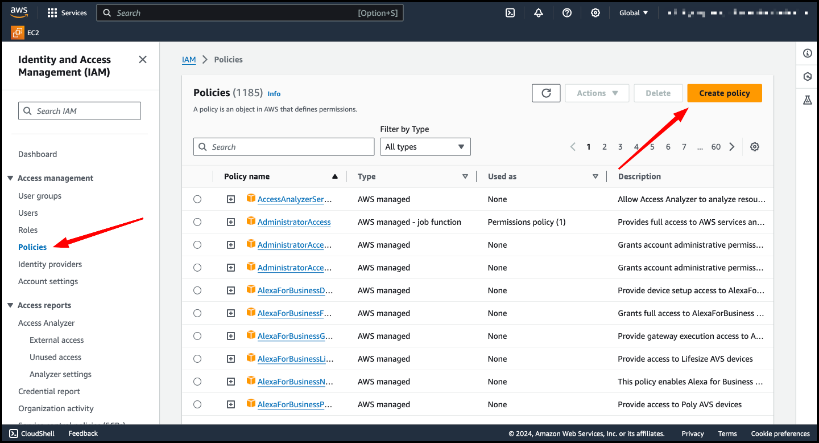The width and height of the screenshot is (819, 443).
Task: Select the AlexaForBusinessG... radio button
Action: pos(197,336)
